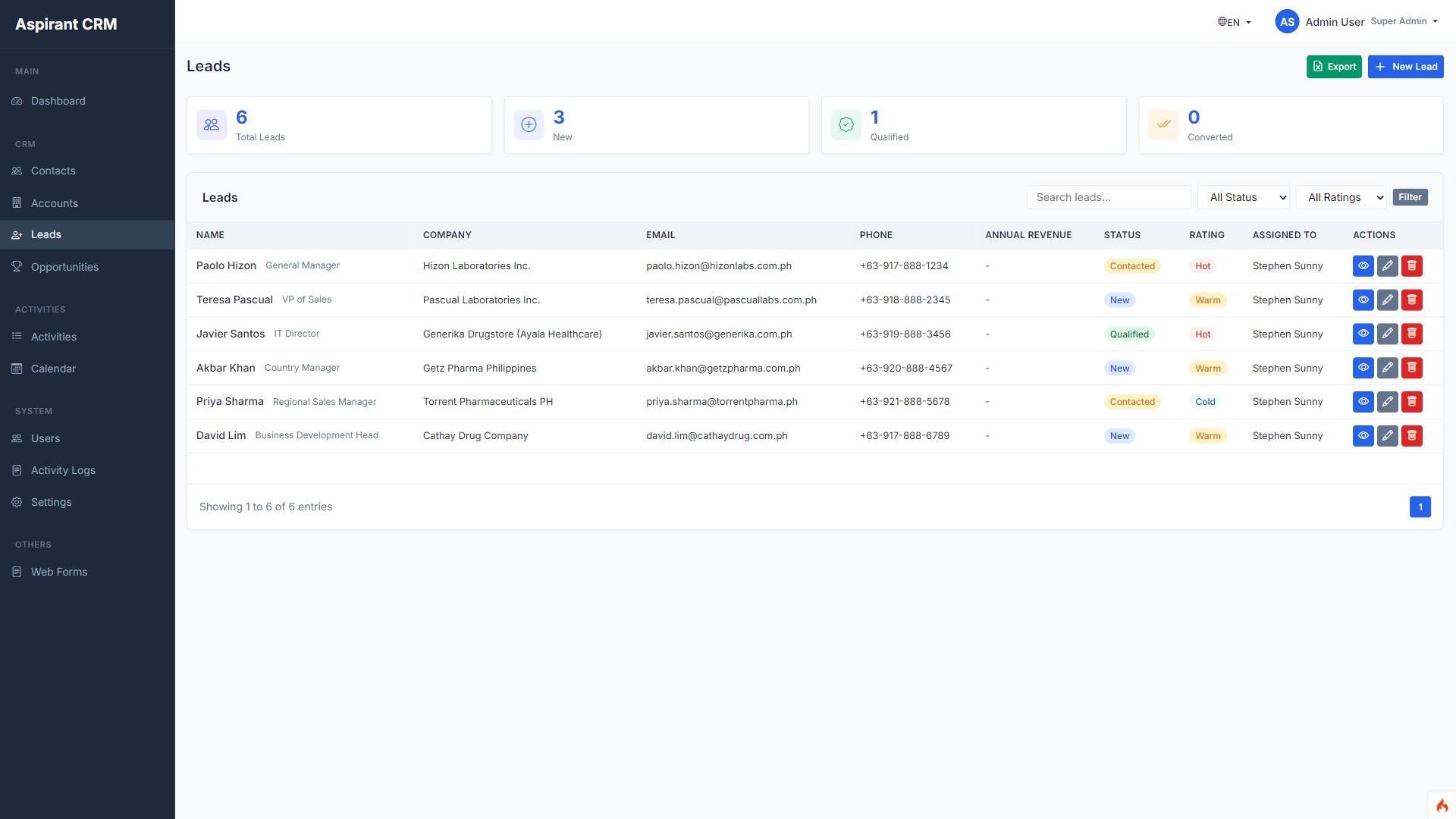The image size is (1456, 819).
Task: Open Activity Logs from the sidebar
Action: point(63,470)
